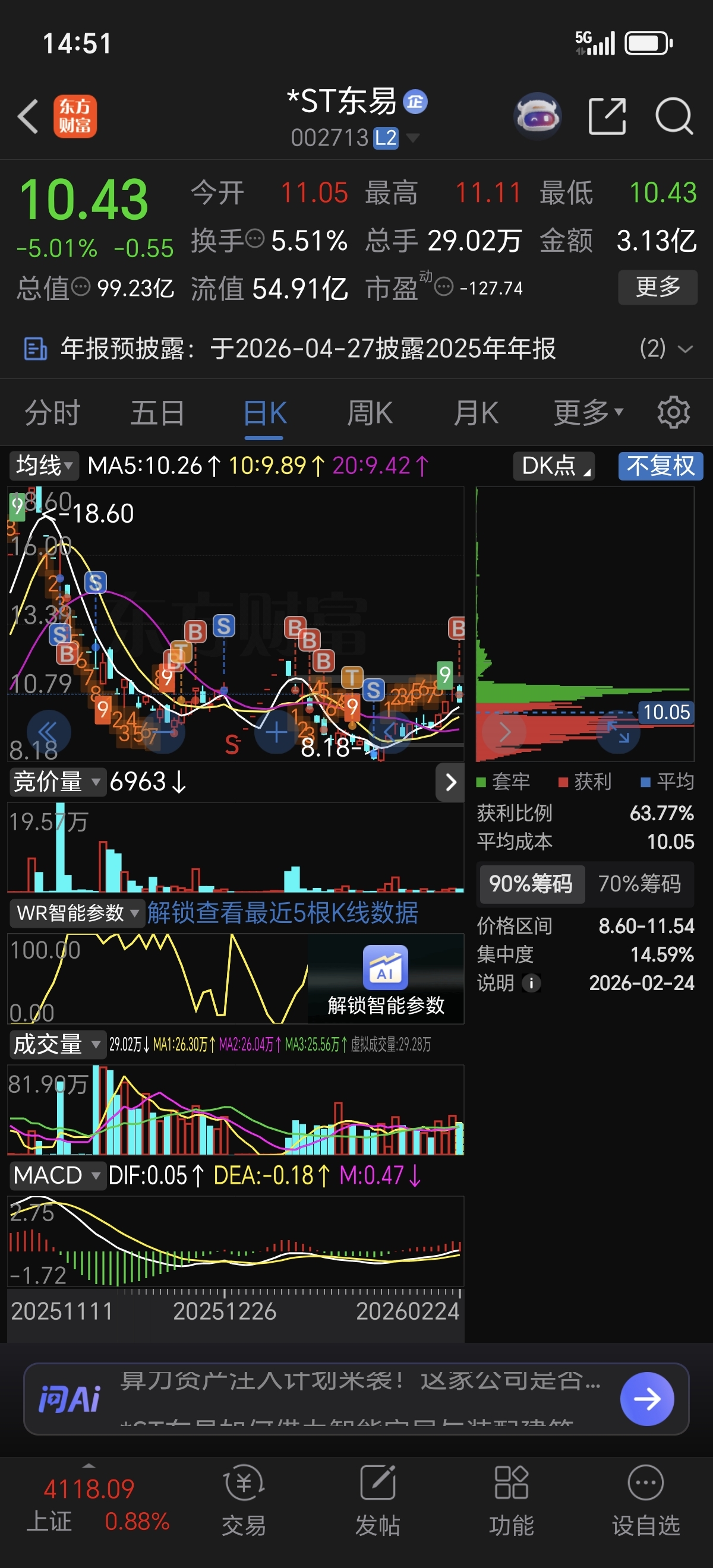Viewport: 713px width, 1568px height.
Task: Expand stock code dropdown triangle
Action: pos(412,138)
